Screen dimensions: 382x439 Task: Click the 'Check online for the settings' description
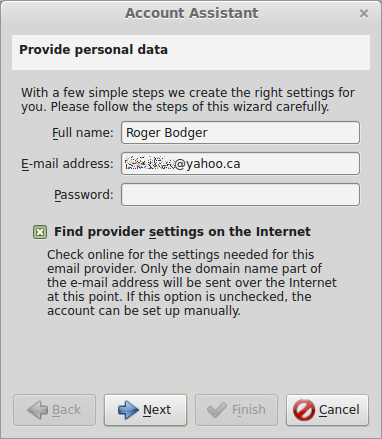point(192,283)
